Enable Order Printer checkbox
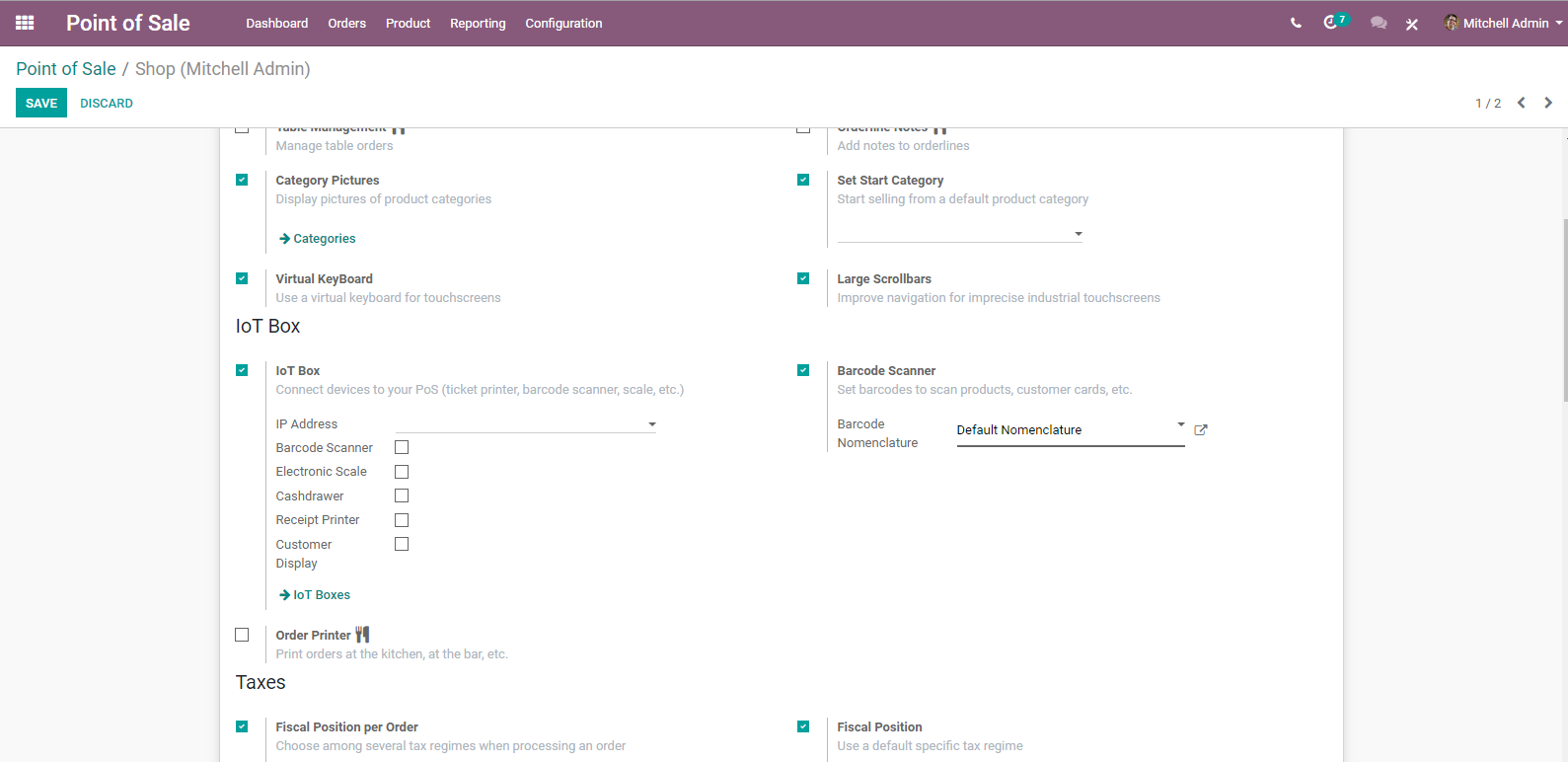Image resolution: width=1568 pixels, height=762 pixels. click(242, 635)
